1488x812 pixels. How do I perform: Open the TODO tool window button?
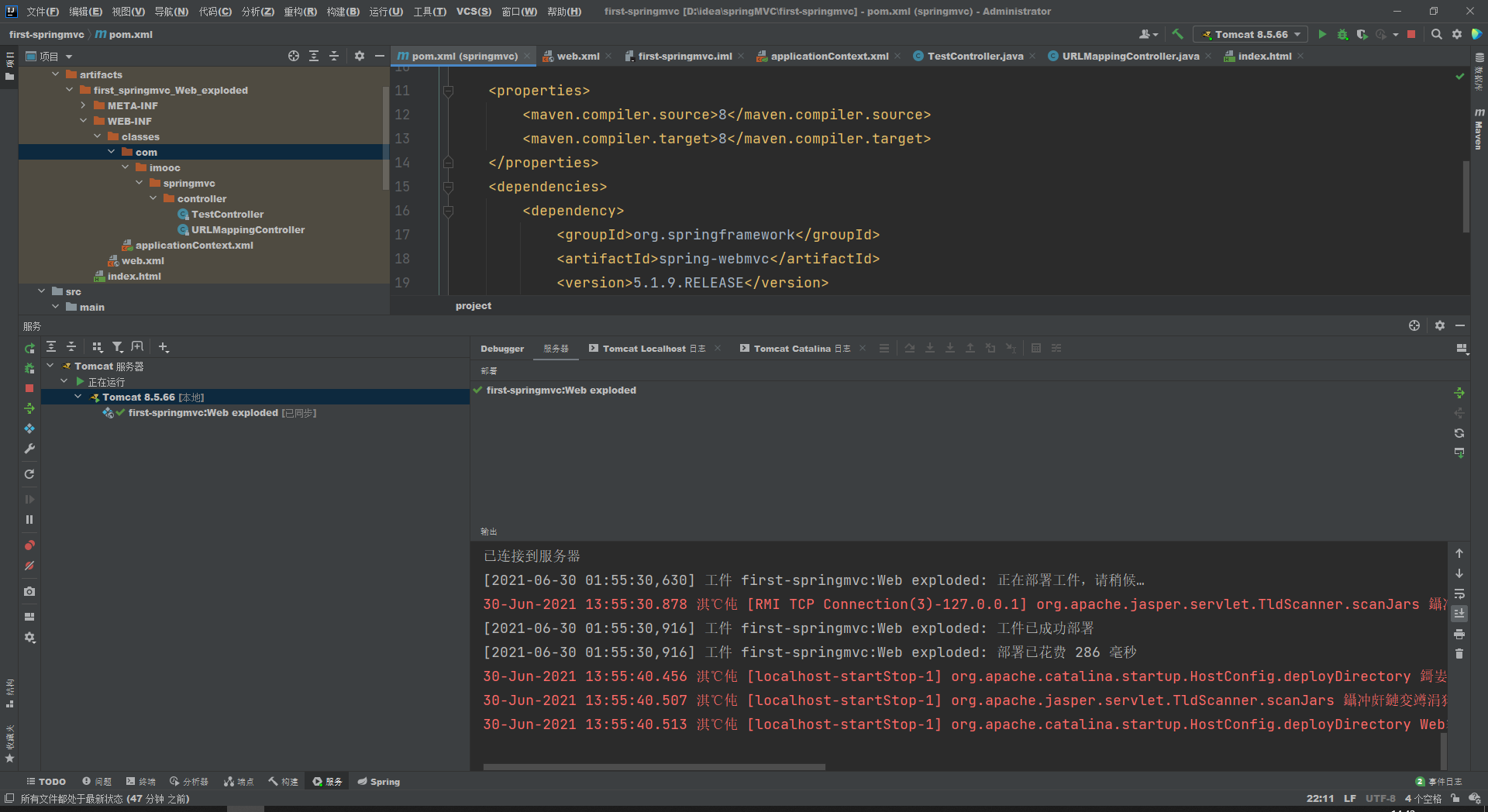click(46, 782)
